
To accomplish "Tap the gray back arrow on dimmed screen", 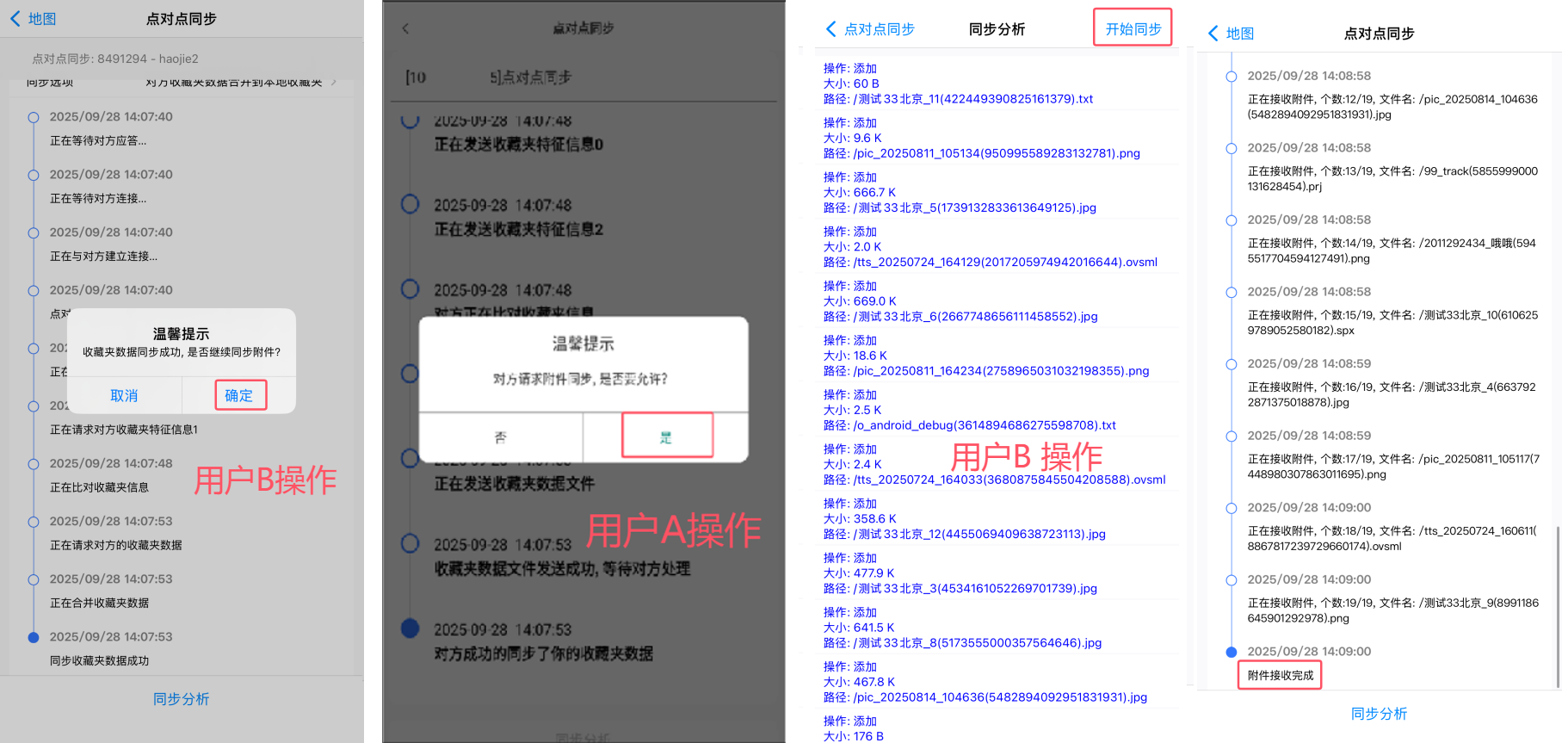I will click(x=405, y=28).
